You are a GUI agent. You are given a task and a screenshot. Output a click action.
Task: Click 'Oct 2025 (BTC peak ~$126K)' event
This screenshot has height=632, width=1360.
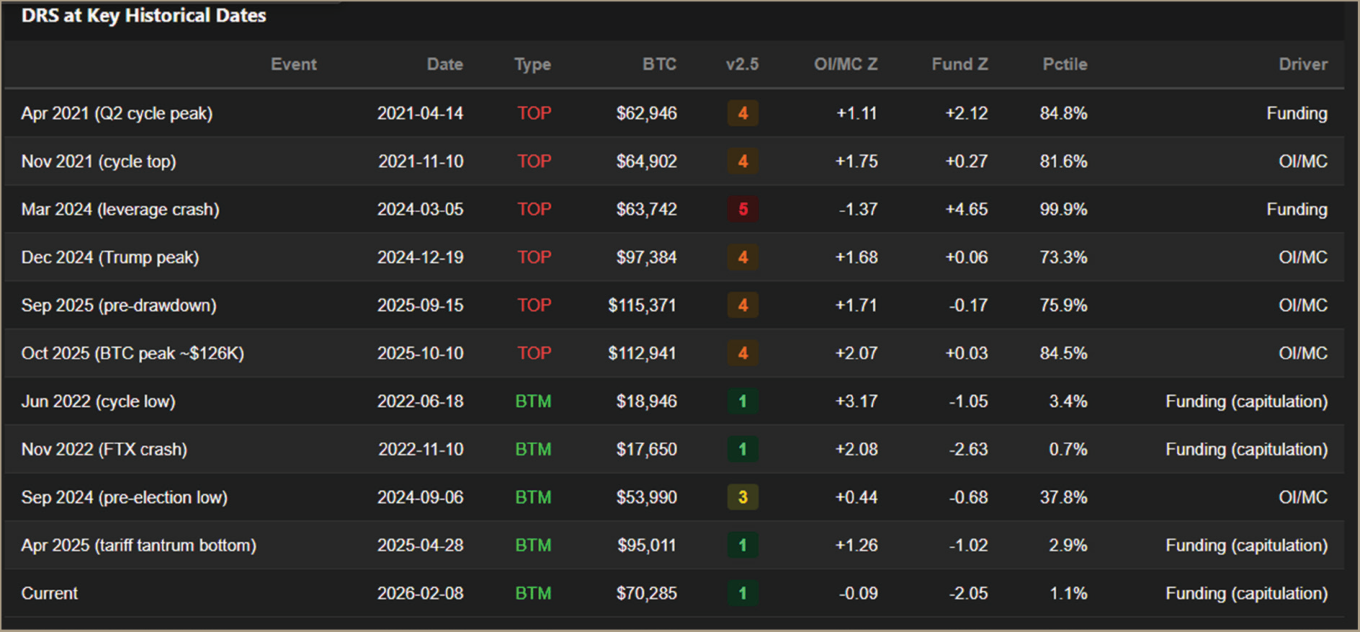point(132,353)
